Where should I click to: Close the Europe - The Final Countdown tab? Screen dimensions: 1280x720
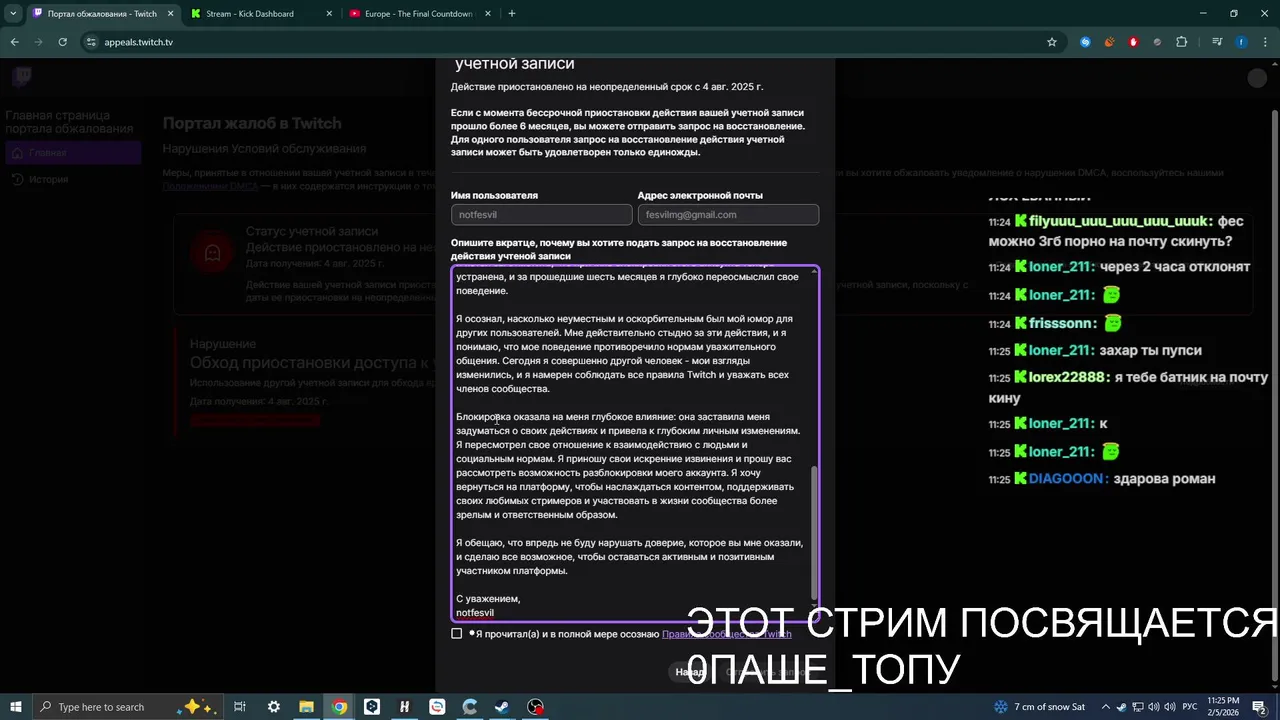(486, 14)
